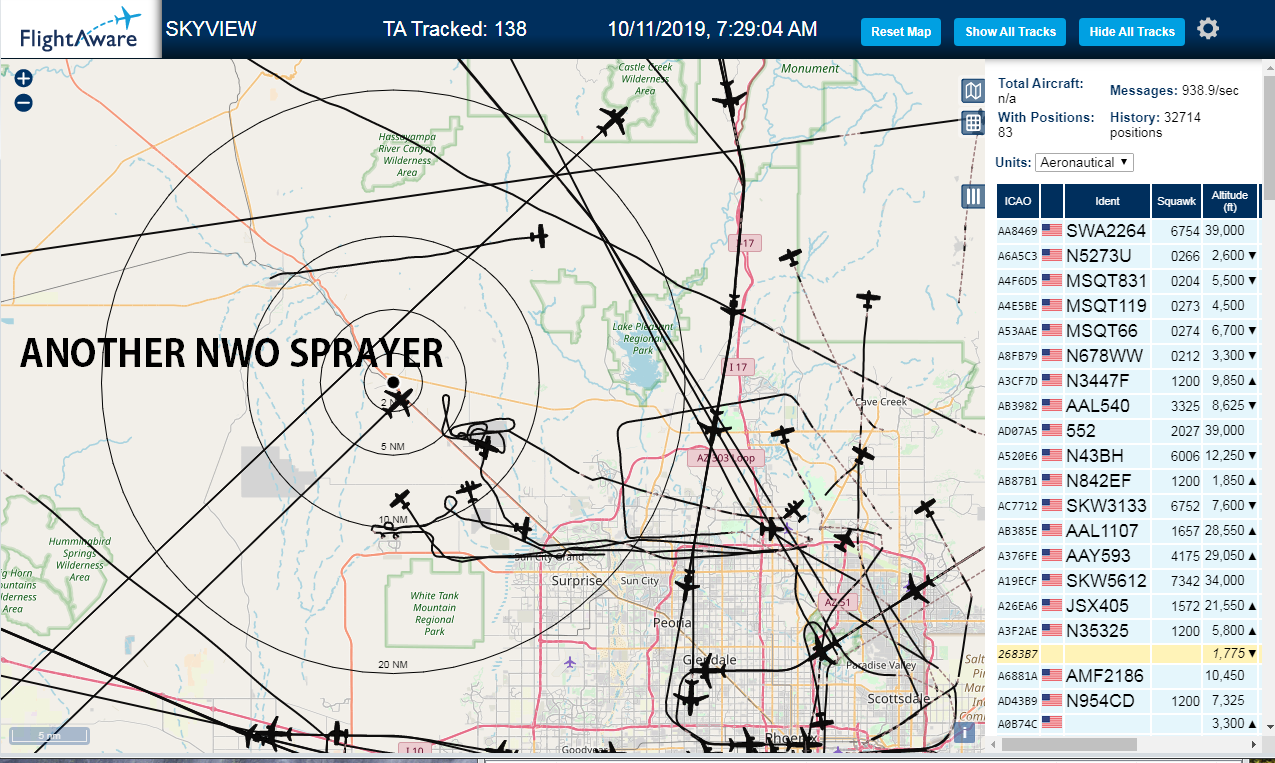Click Show All Tracks button

click(1010, 32)
